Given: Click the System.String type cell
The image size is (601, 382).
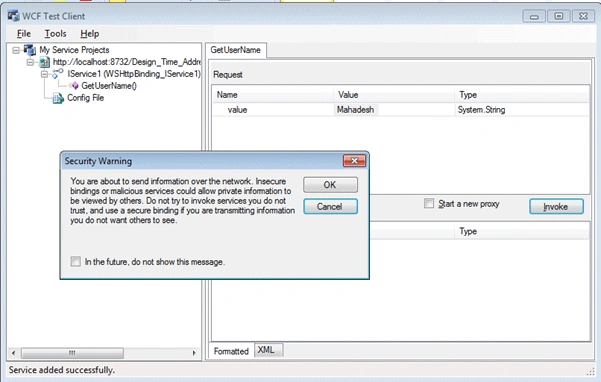Looking at the screenshot, I should [x=522, y=110].
